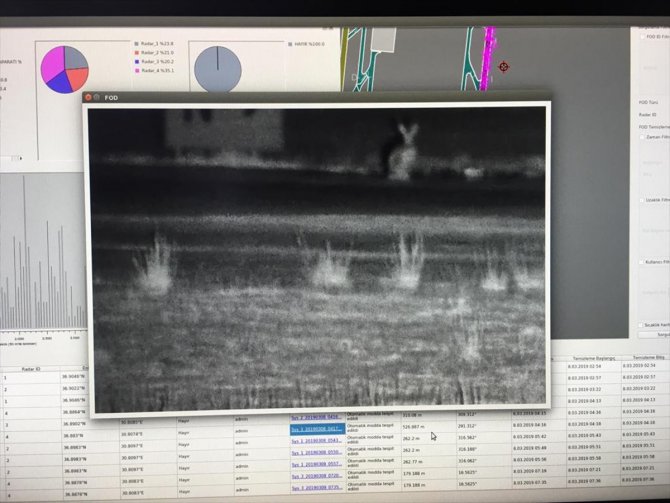
Task: Open the highlighted fod file link at 526.097 m
Action: pos(316,427)
